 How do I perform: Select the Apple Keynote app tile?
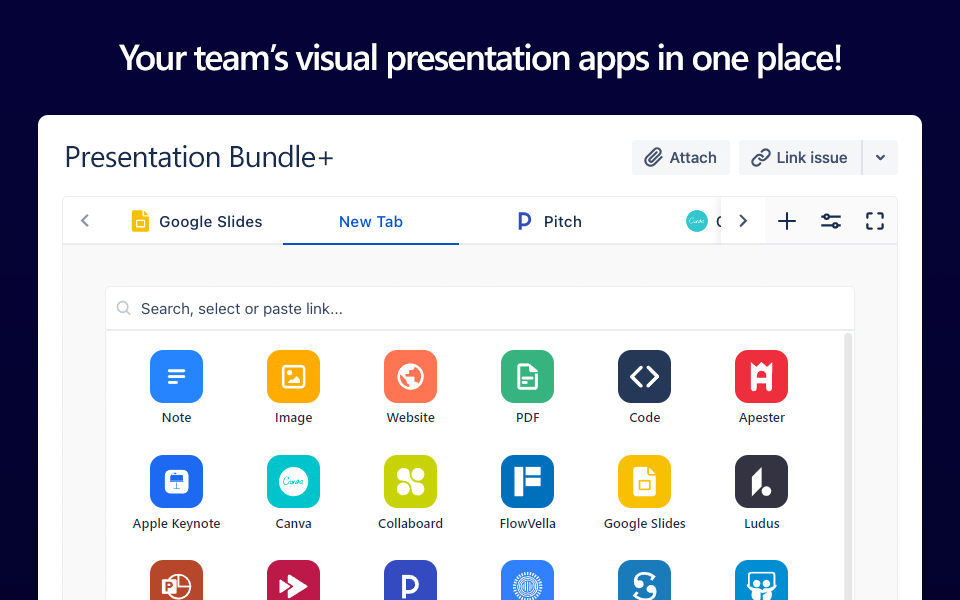[x=176, y=481]
